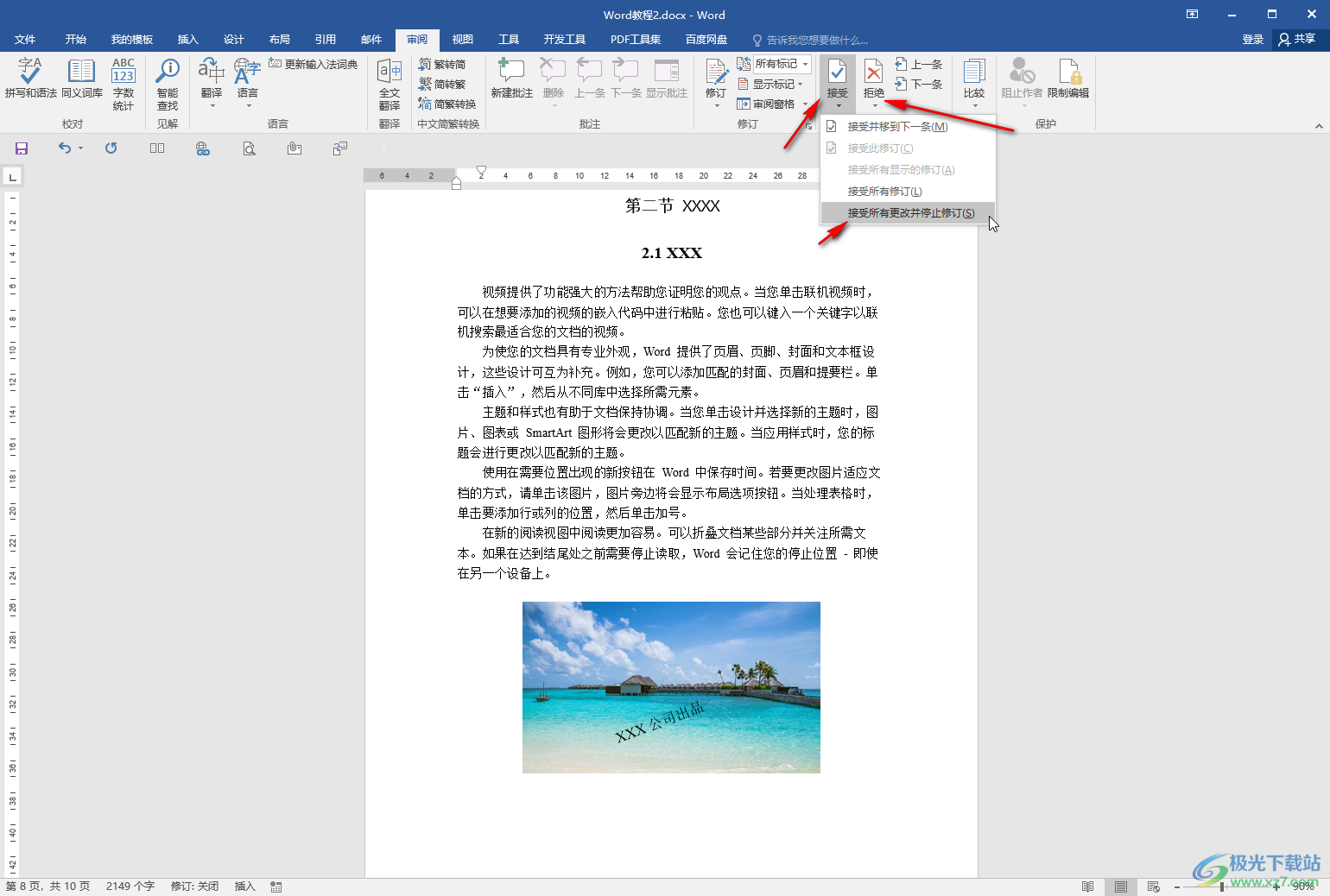Image resolution: width=1330 pixels, height=896 pixels.
Task: Open 限制编辑 restrict editing pane
Action: [x=1068, y=78]
